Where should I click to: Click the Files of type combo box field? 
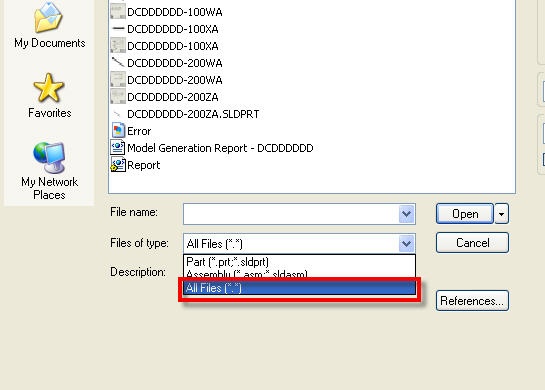(x=299, y=243)
